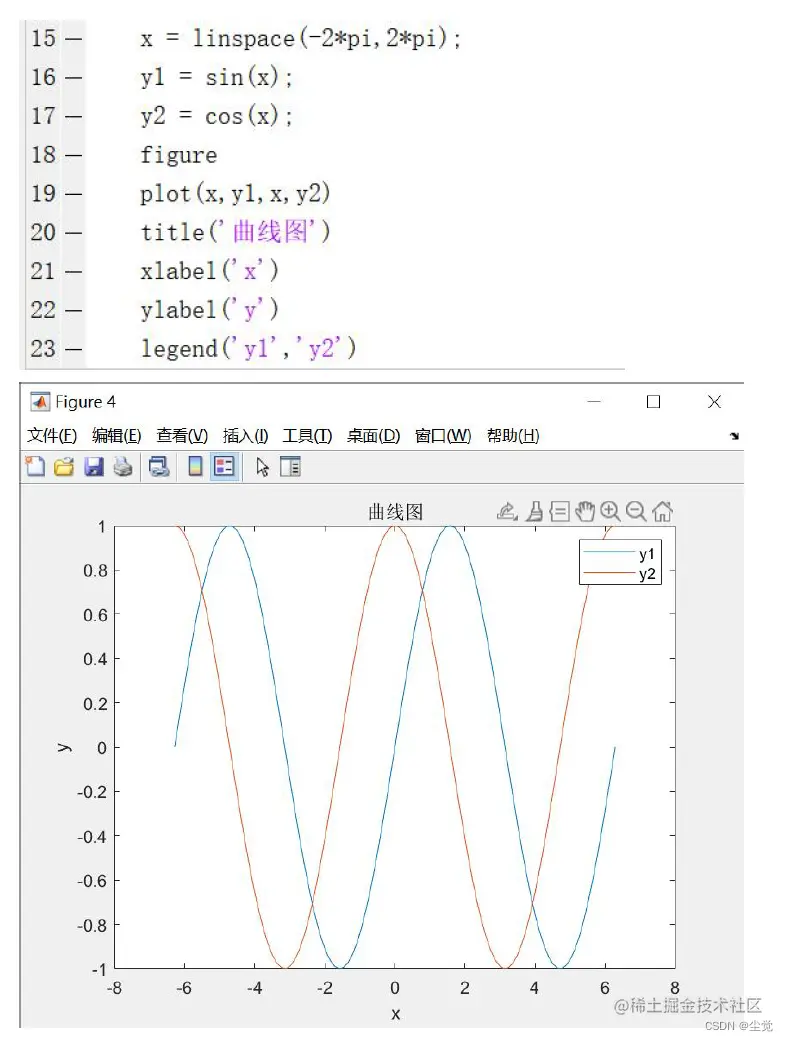Viewport: 788px width, 1041px height.
Task: Save the figure with the floppy disk icon
Action: click(x=94, y=467)
